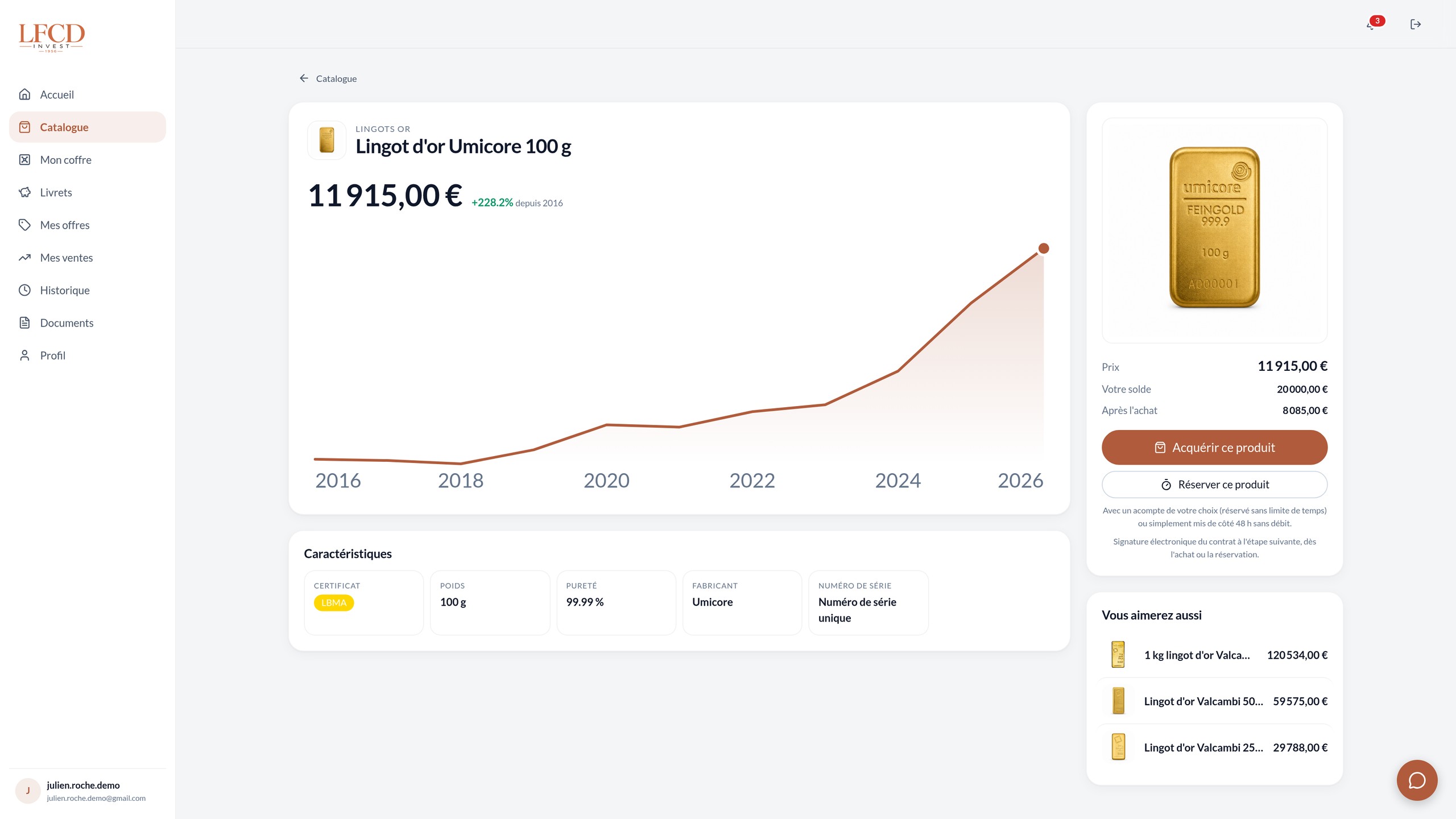Click the Caractéristiques heading
This screenshot has height=819, width=1456.
pos(348,553)
